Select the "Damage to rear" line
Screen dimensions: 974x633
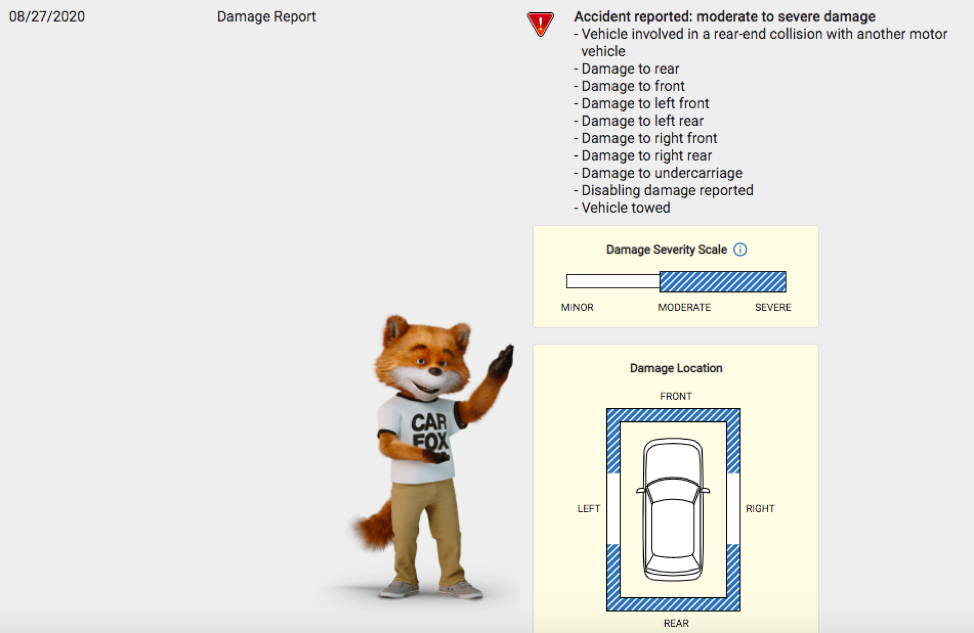627,69
